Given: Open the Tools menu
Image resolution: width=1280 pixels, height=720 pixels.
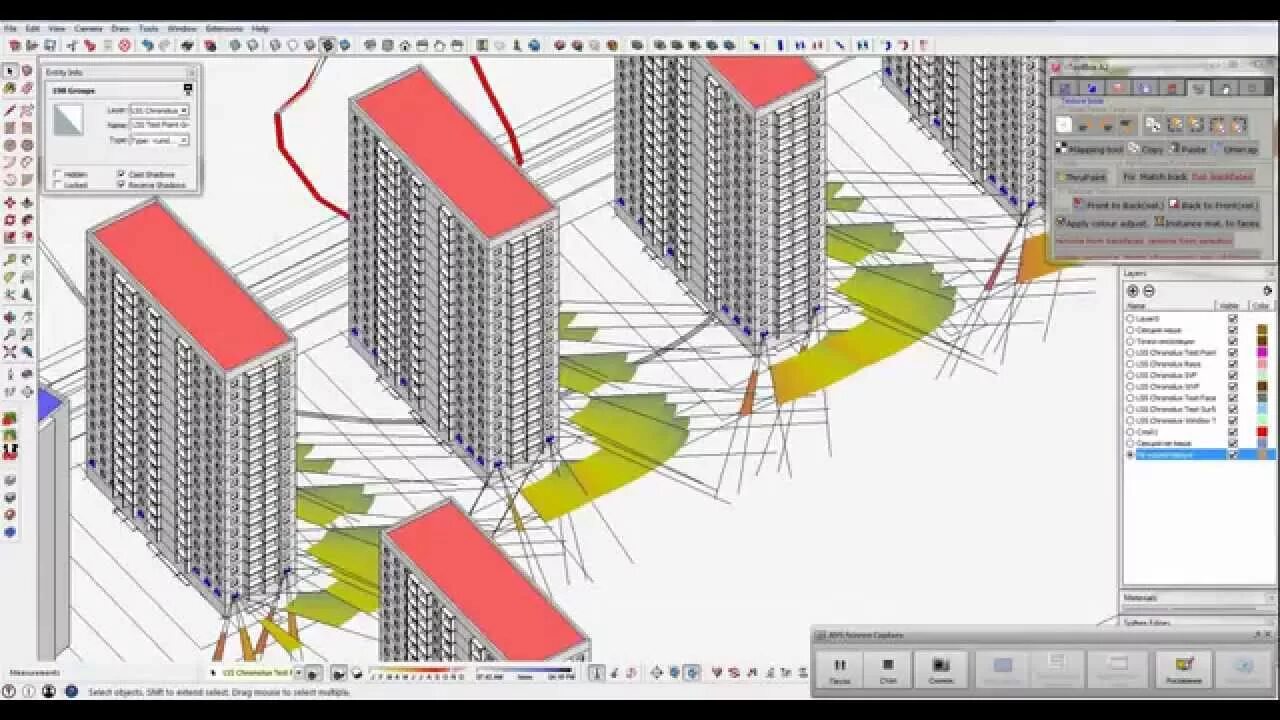Looking at the screenshot, I should [x=148, y=28].
